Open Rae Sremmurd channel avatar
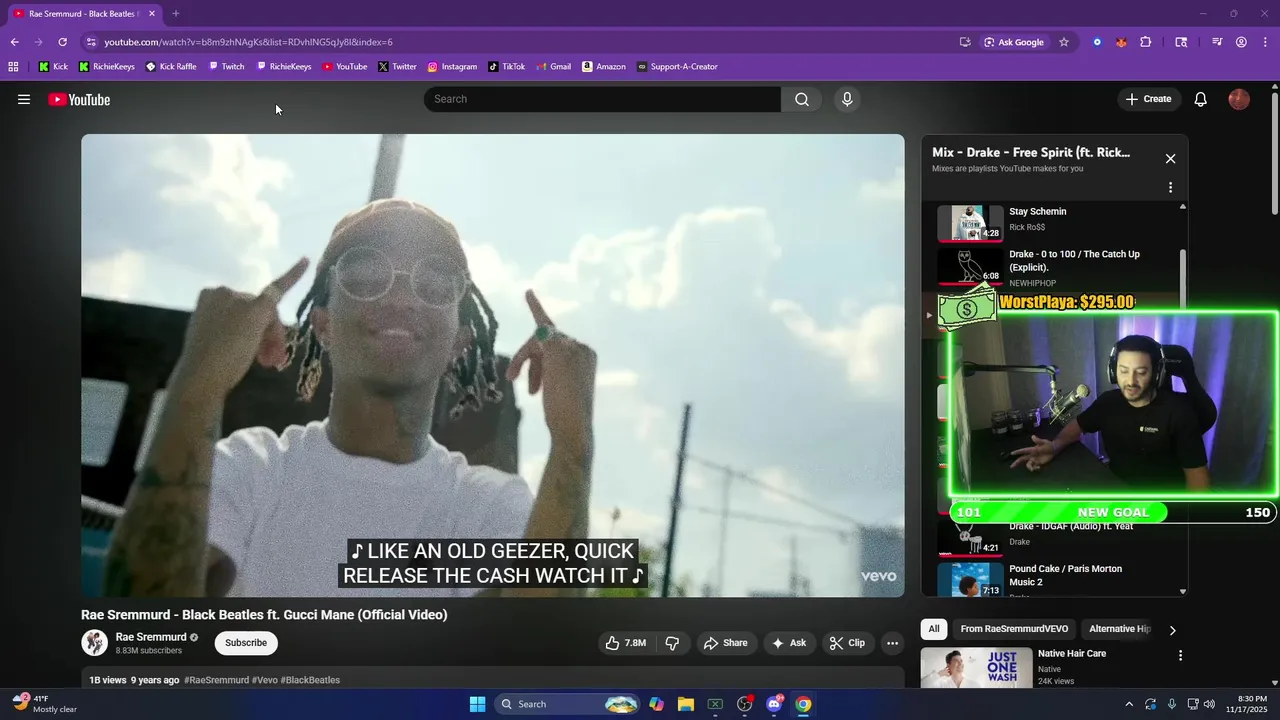 click(95, 643)
